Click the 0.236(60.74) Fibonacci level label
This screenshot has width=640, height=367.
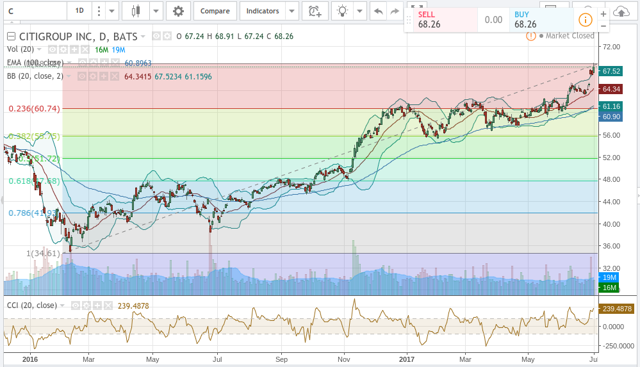point(34,109)
